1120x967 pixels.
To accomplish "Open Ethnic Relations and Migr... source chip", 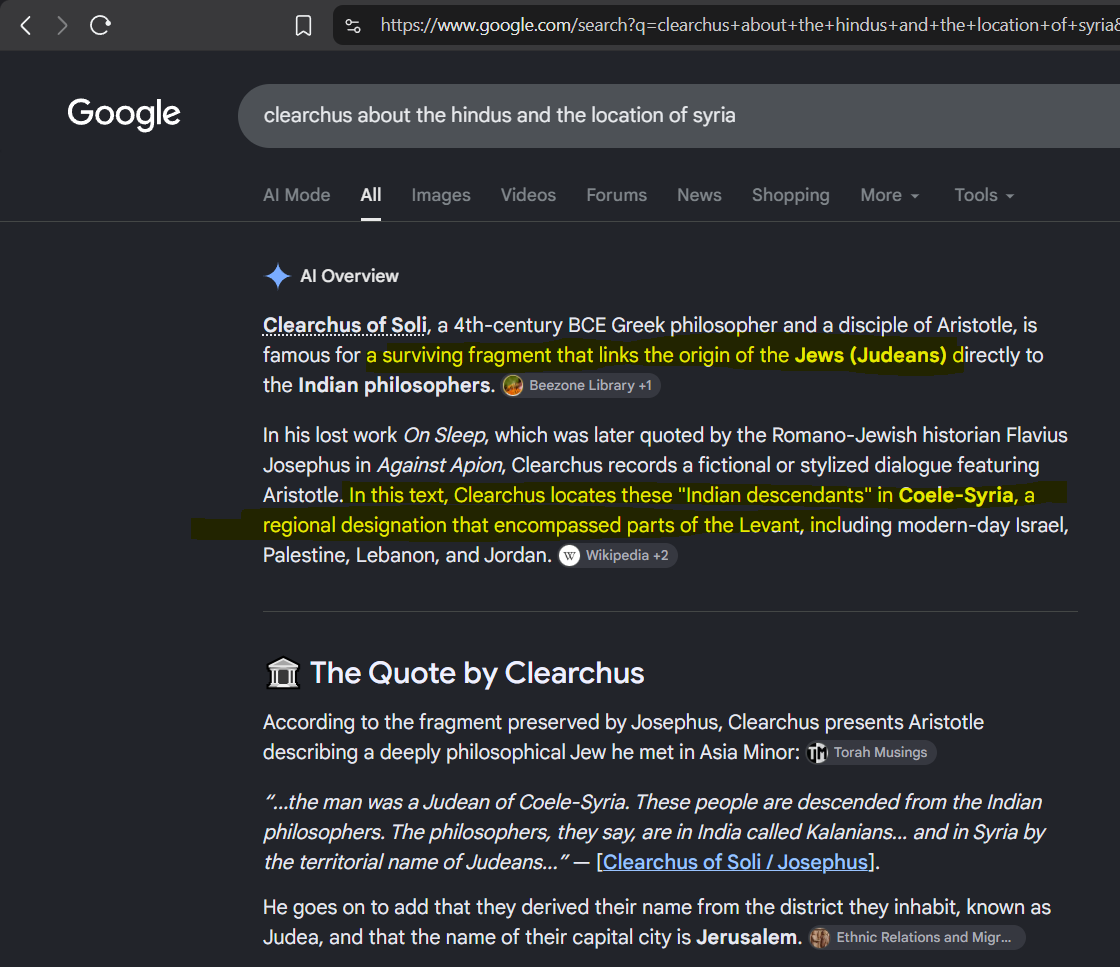I will (x=916, y=937).
